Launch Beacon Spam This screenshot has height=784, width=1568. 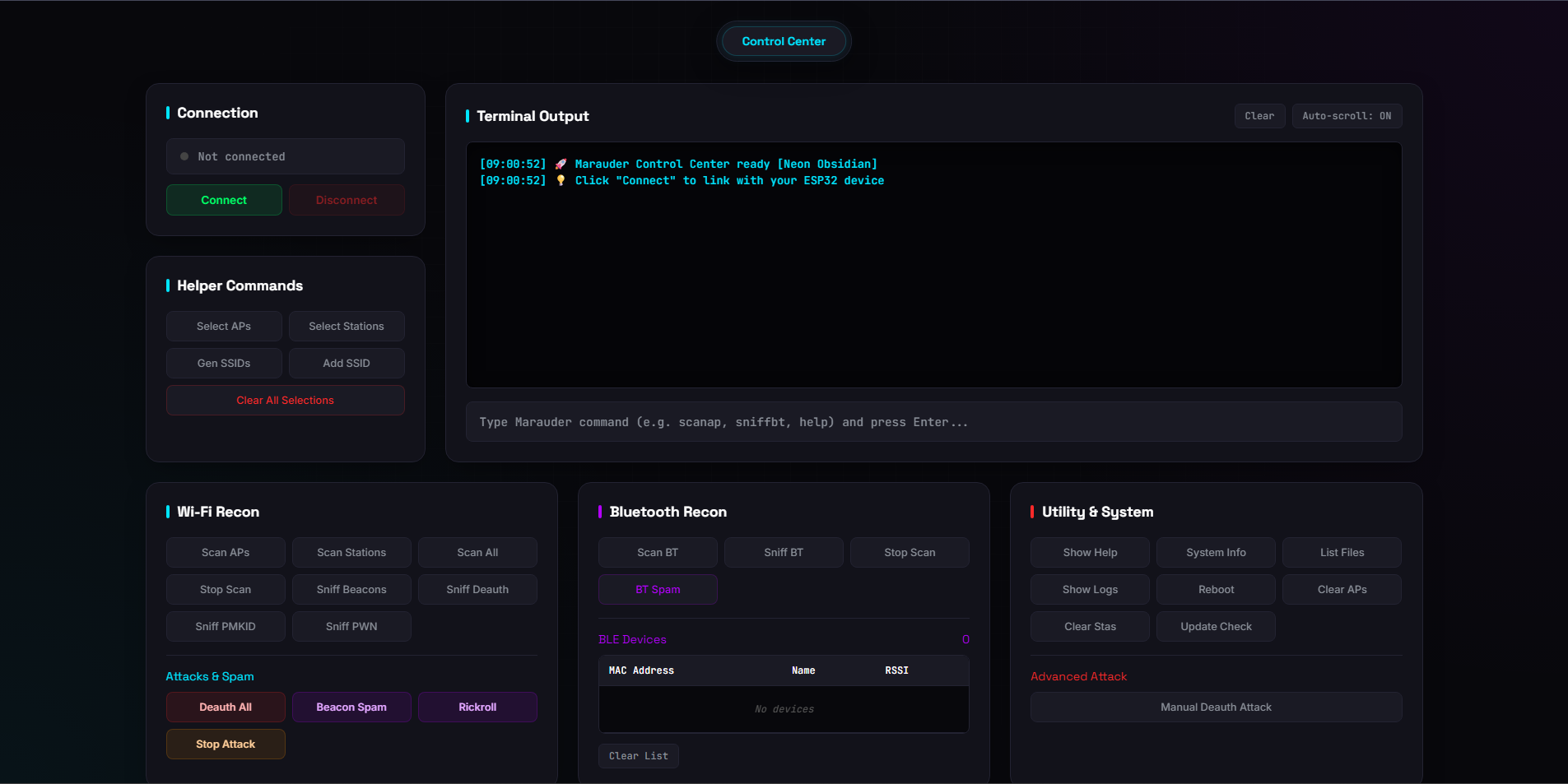[351, 707]
